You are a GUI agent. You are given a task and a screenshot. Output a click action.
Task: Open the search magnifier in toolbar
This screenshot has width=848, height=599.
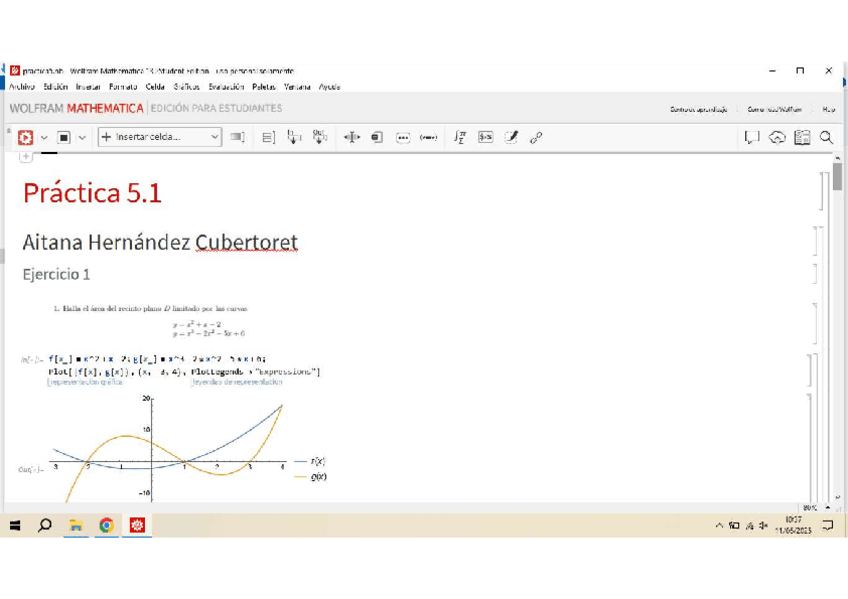pos(826,138)
